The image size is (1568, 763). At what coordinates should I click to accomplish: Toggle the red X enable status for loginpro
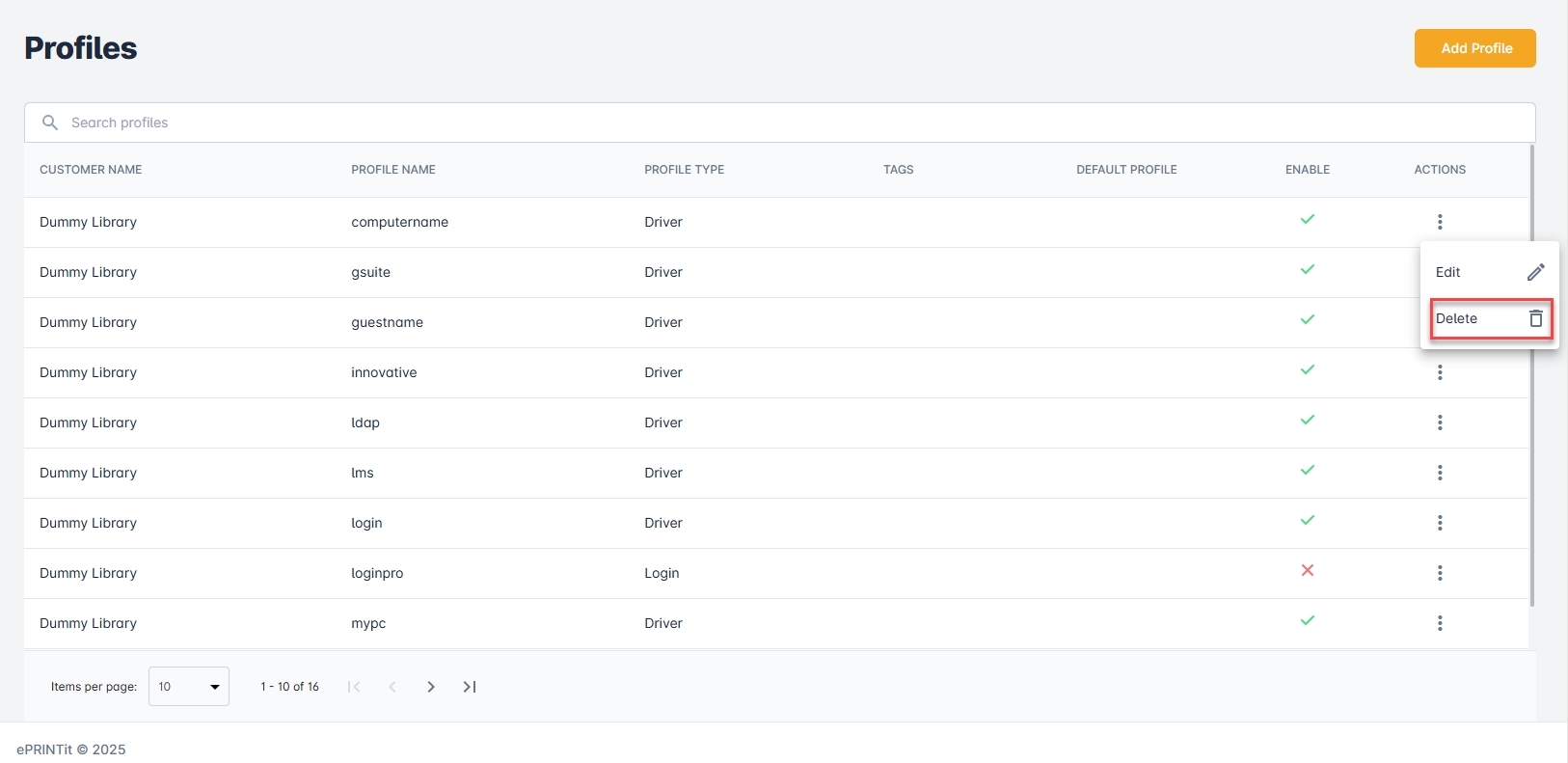click(x=1307, y=570)
